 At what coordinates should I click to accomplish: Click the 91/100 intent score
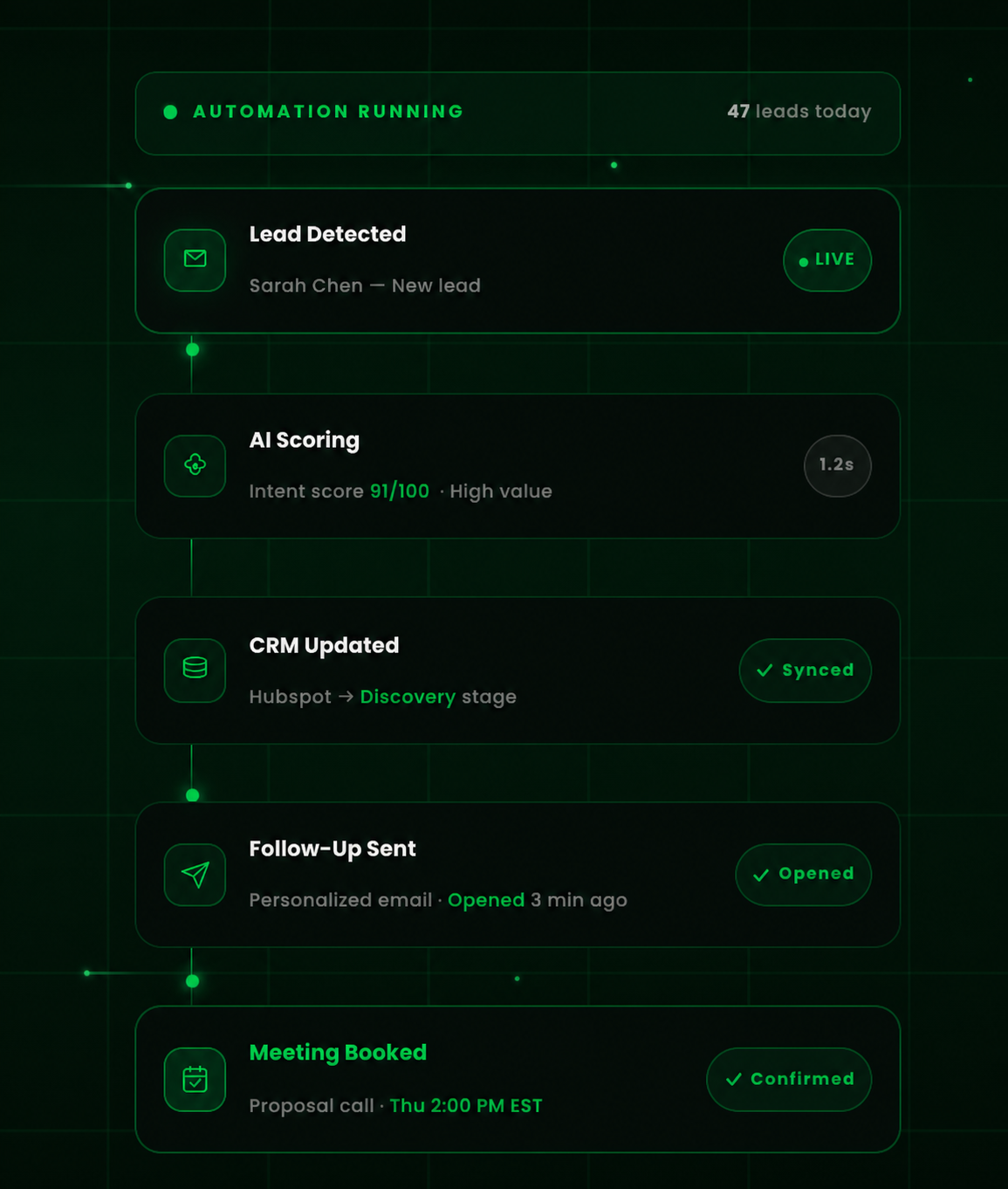[400, 491]
